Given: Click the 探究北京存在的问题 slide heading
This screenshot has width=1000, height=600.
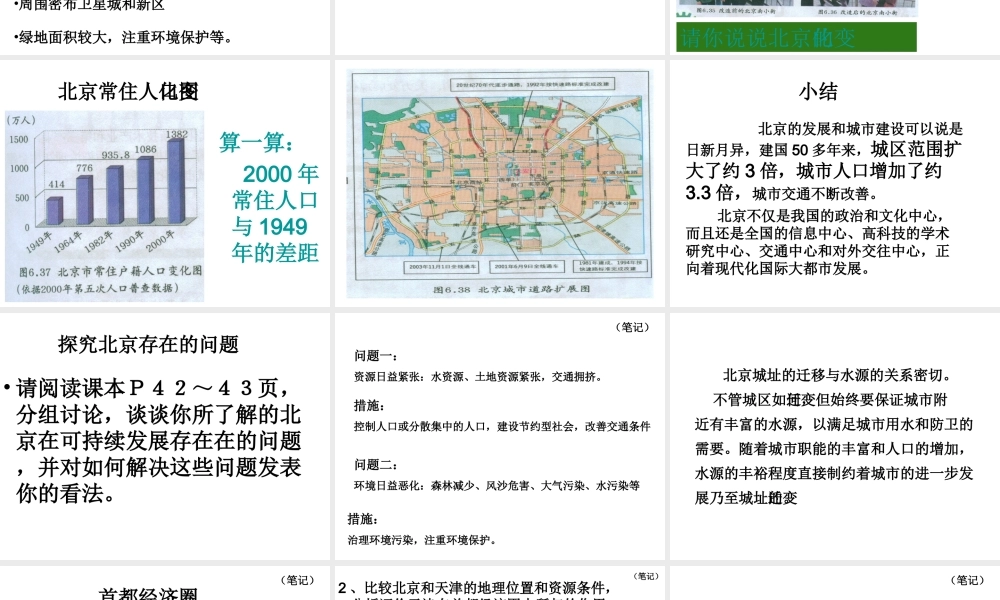Looking at the screenshot, I should point(148,345).
